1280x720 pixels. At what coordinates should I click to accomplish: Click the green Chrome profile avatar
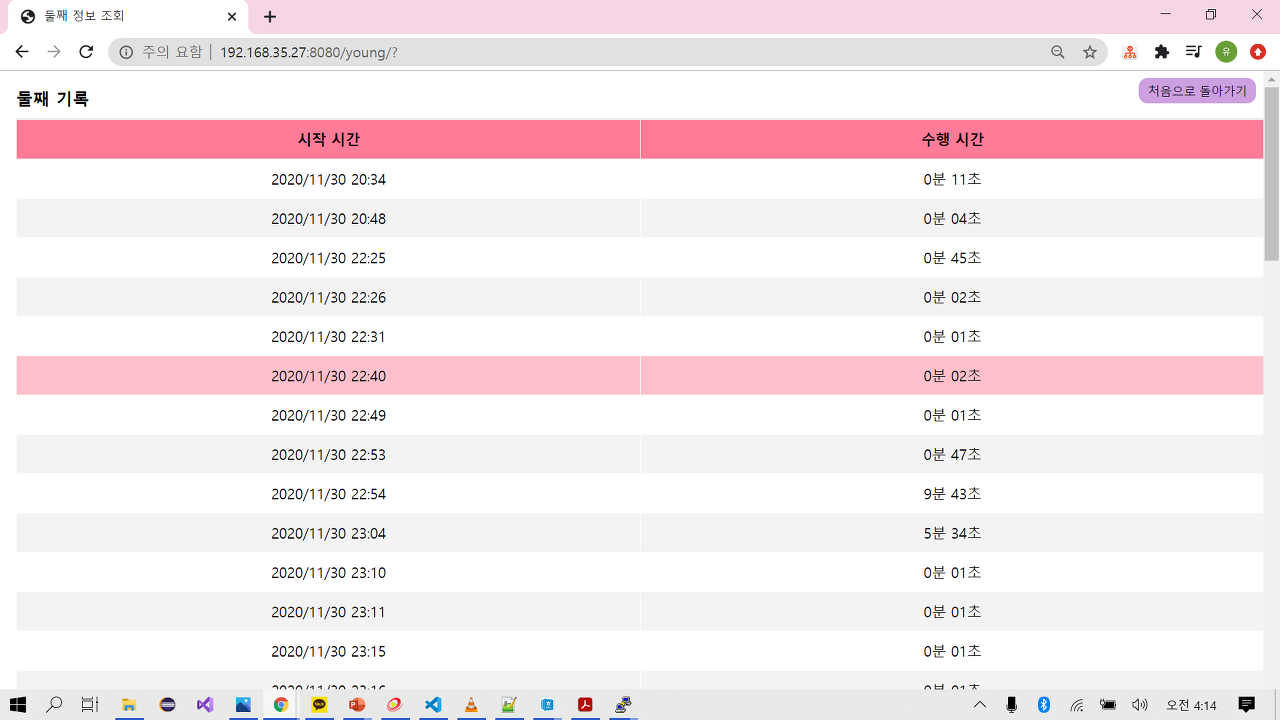1226,52
